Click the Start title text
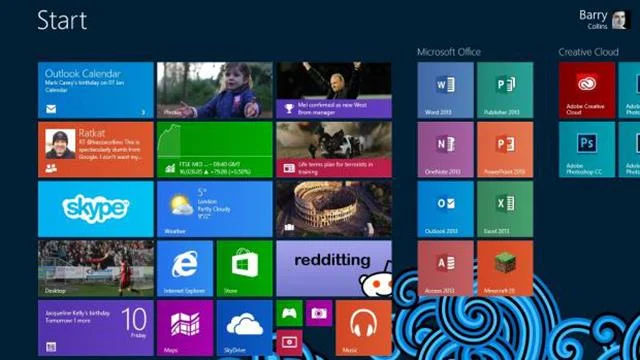The image size is (640, 360). (62, 20)
